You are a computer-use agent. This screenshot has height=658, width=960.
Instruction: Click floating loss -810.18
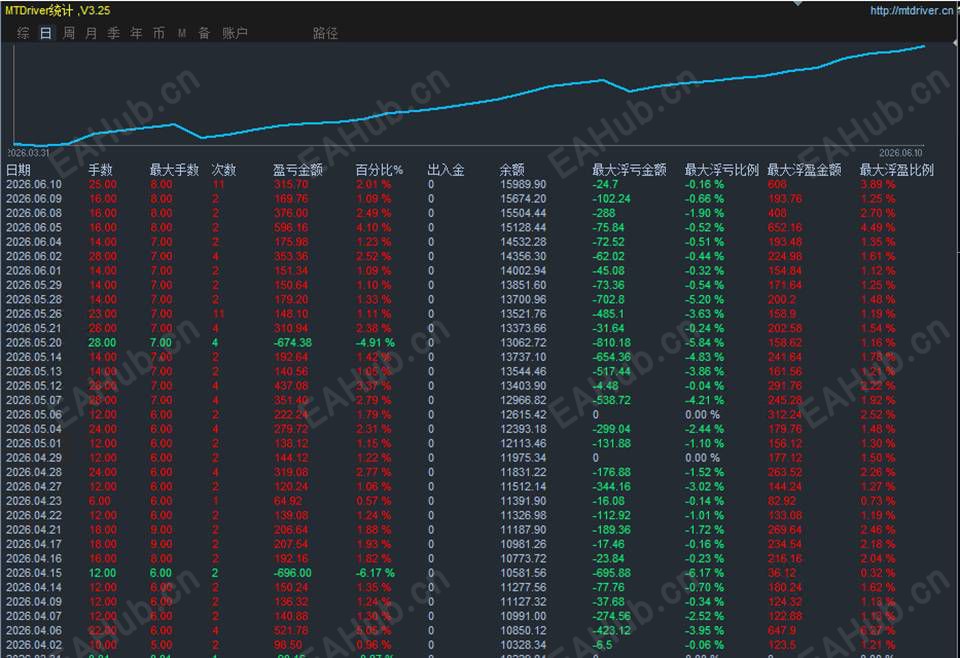click(612, 343)
